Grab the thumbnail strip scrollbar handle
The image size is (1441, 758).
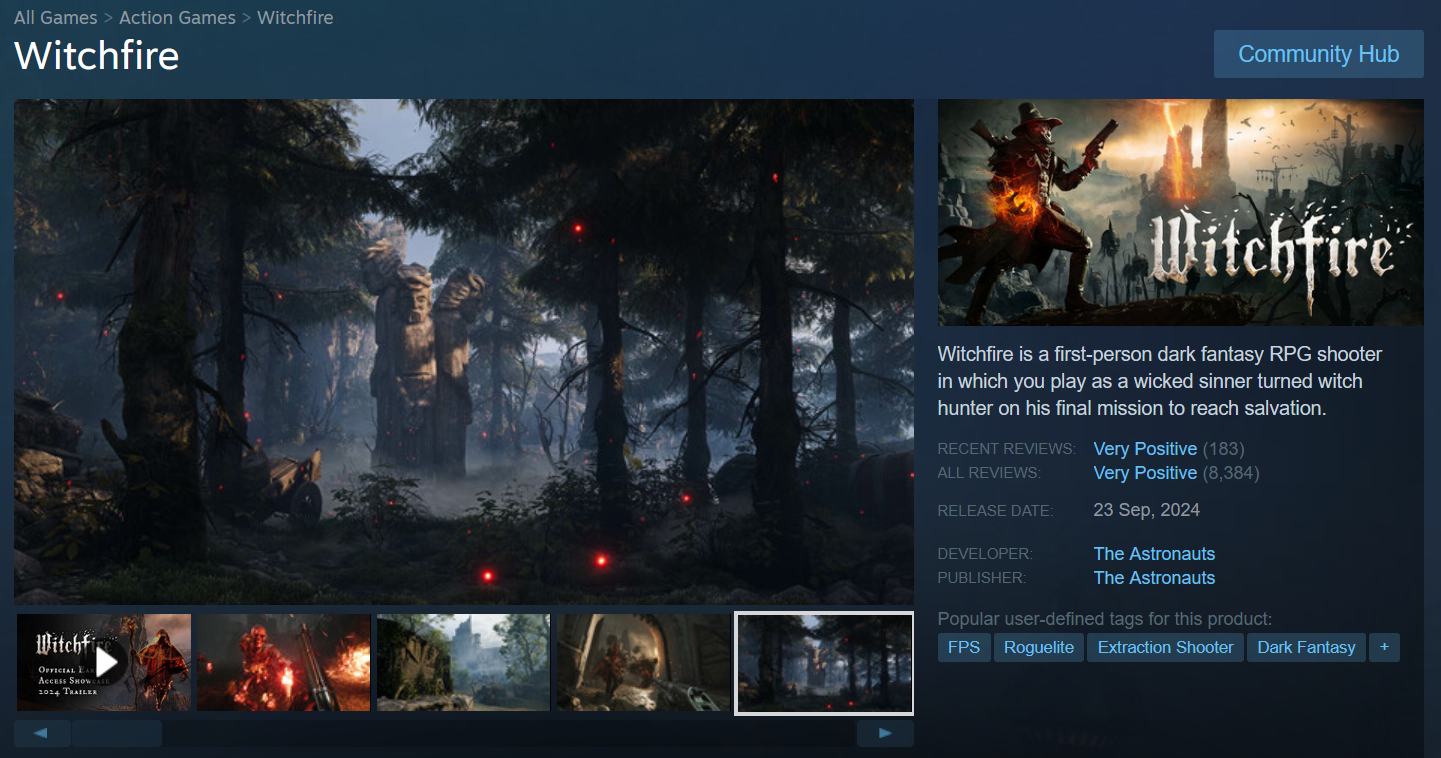[x=117, y=733]
